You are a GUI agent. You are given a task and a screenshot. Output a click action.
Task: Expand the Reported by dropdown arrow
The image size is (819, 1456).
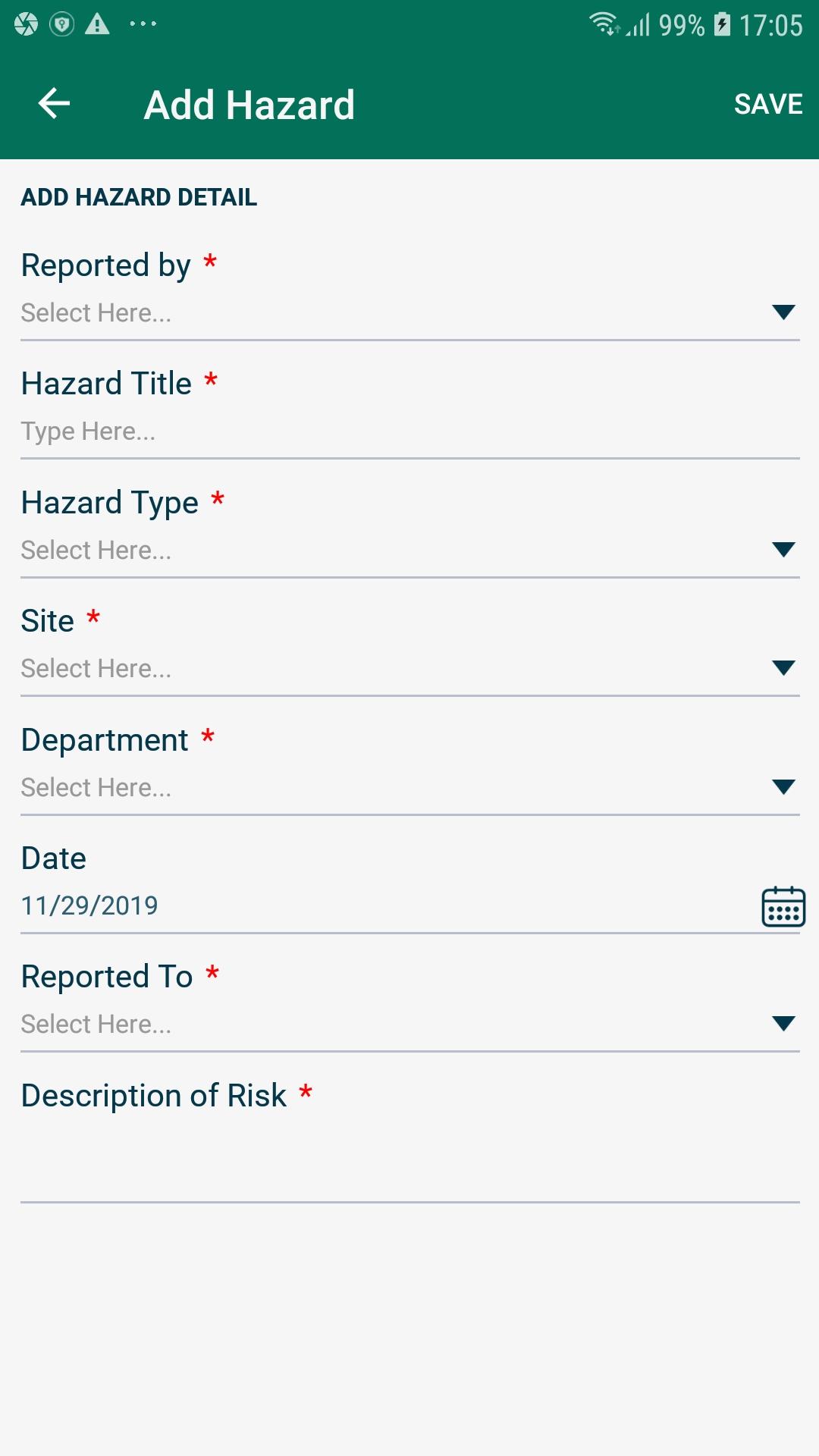(783, 312)
